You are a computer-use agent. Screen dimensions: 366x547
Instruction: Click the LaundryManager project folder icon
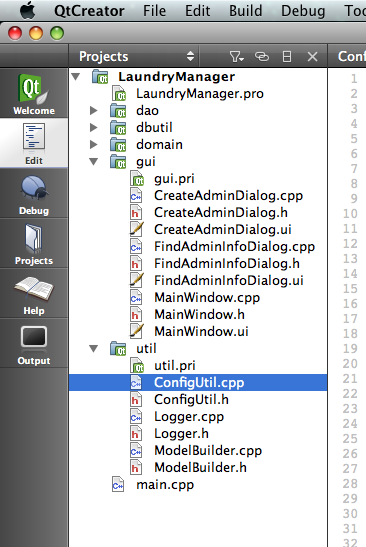coord(100,77)
